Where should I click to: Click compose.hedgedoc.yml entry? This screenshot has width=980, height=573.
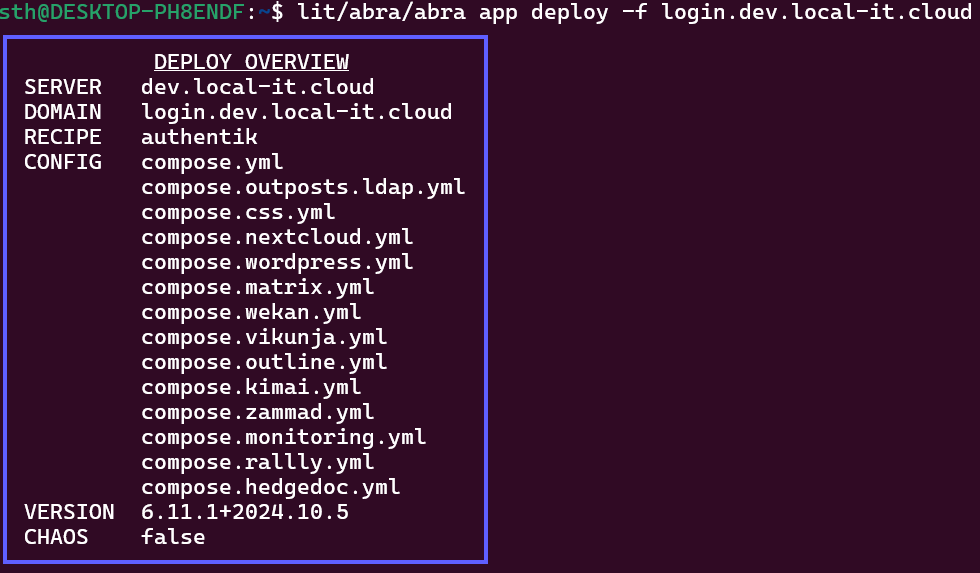click(271, 487)
